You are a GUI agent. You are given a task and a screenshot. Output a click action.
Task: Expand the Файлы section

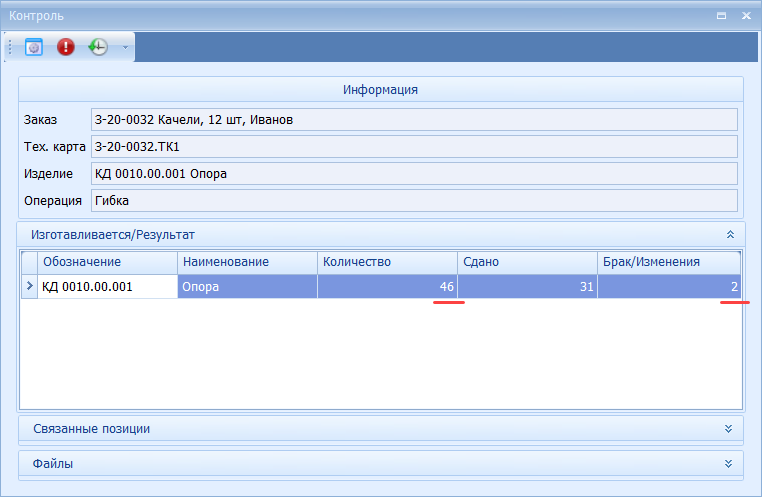(x=729, y=464)
